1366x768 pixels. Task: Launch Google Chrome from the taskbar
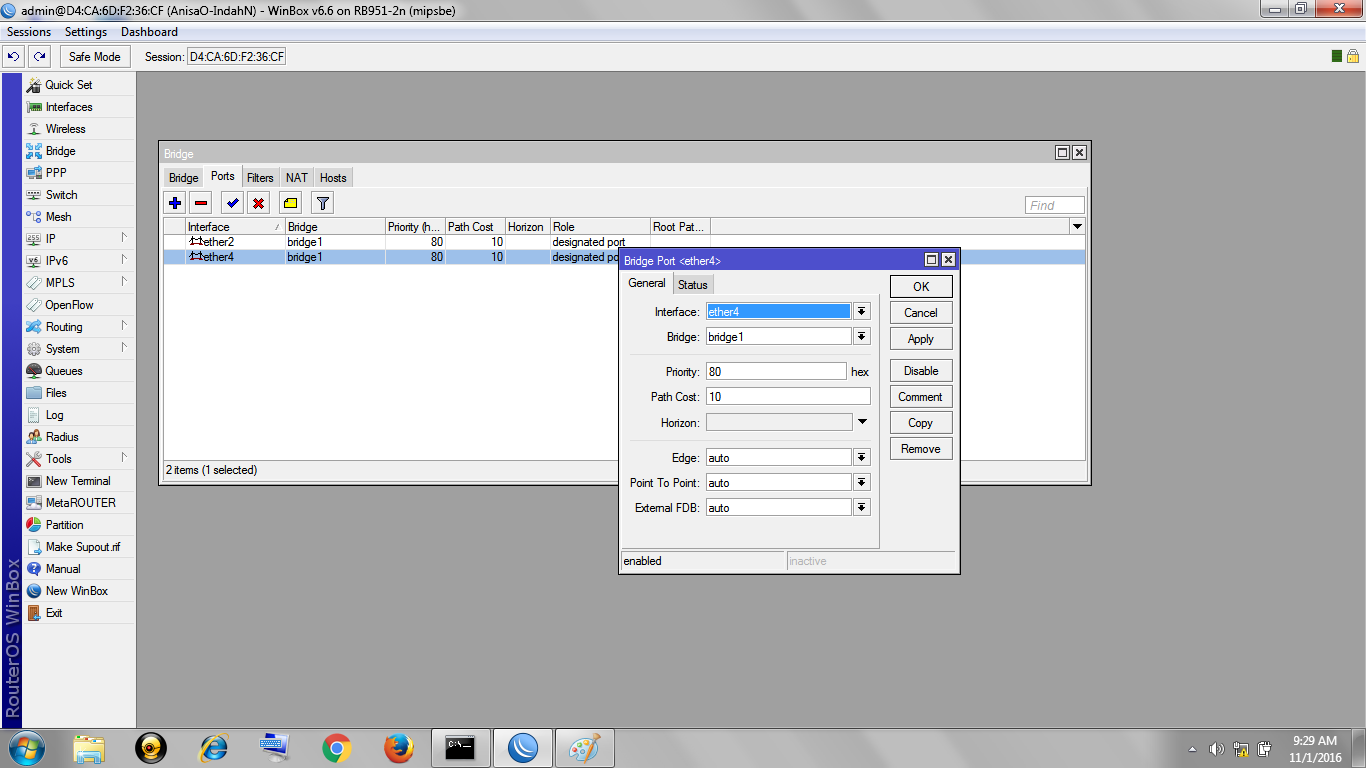click(335, 747)
